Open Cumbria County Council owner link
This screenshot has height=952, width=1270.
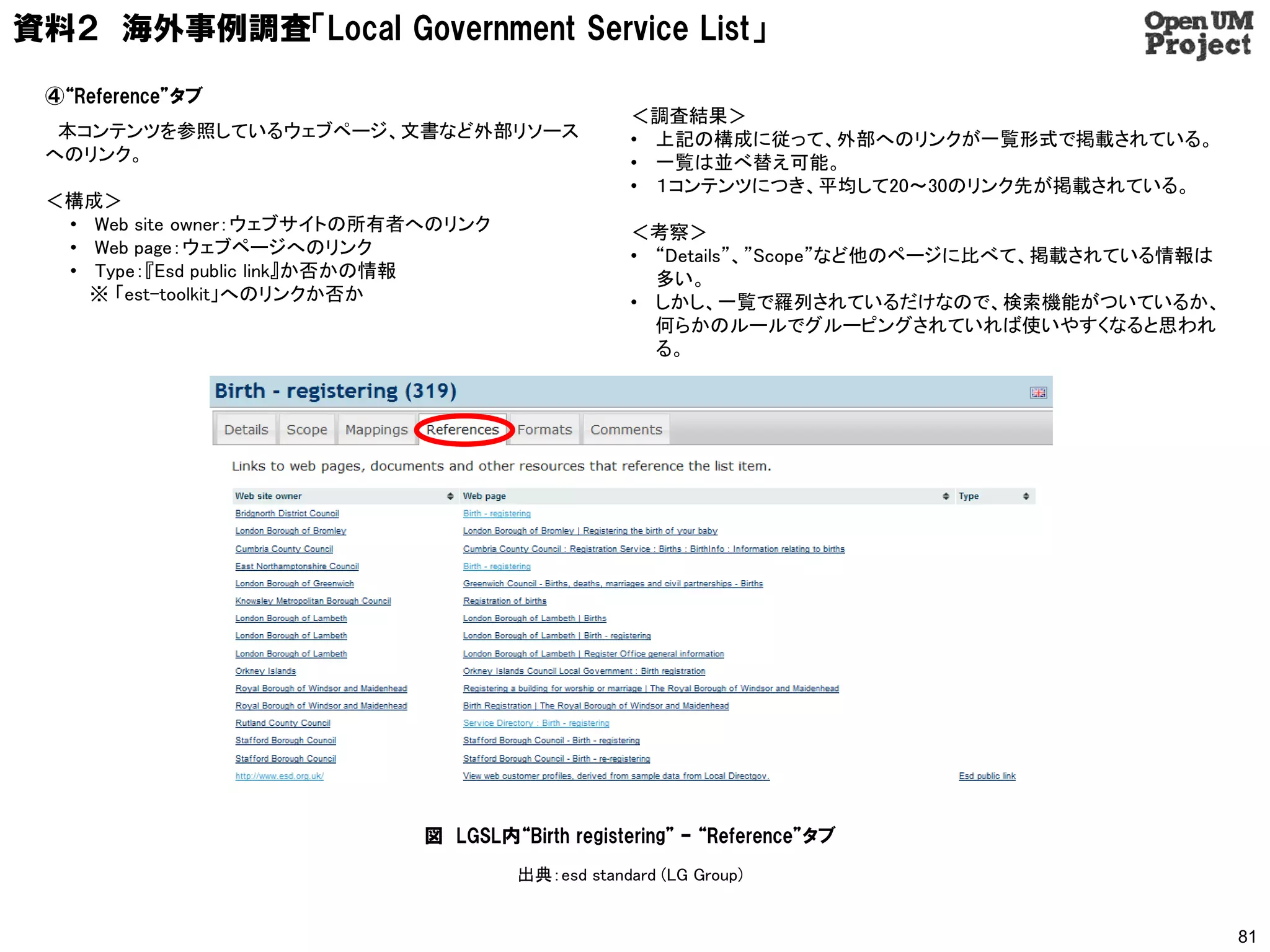click(284, 549)
